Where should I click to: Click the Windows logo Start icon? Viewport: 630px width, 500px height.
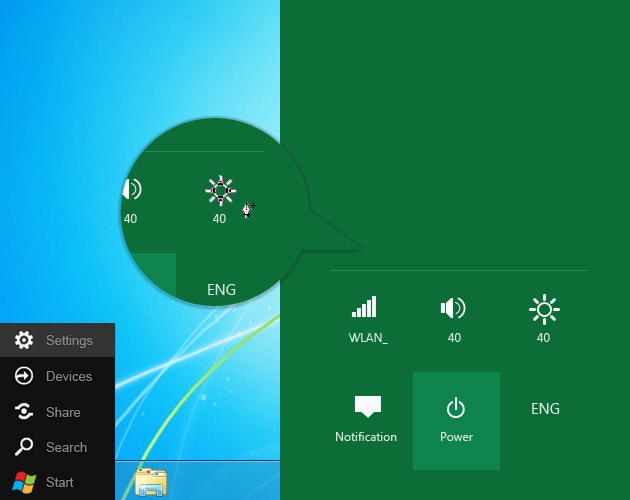[24, 482]
